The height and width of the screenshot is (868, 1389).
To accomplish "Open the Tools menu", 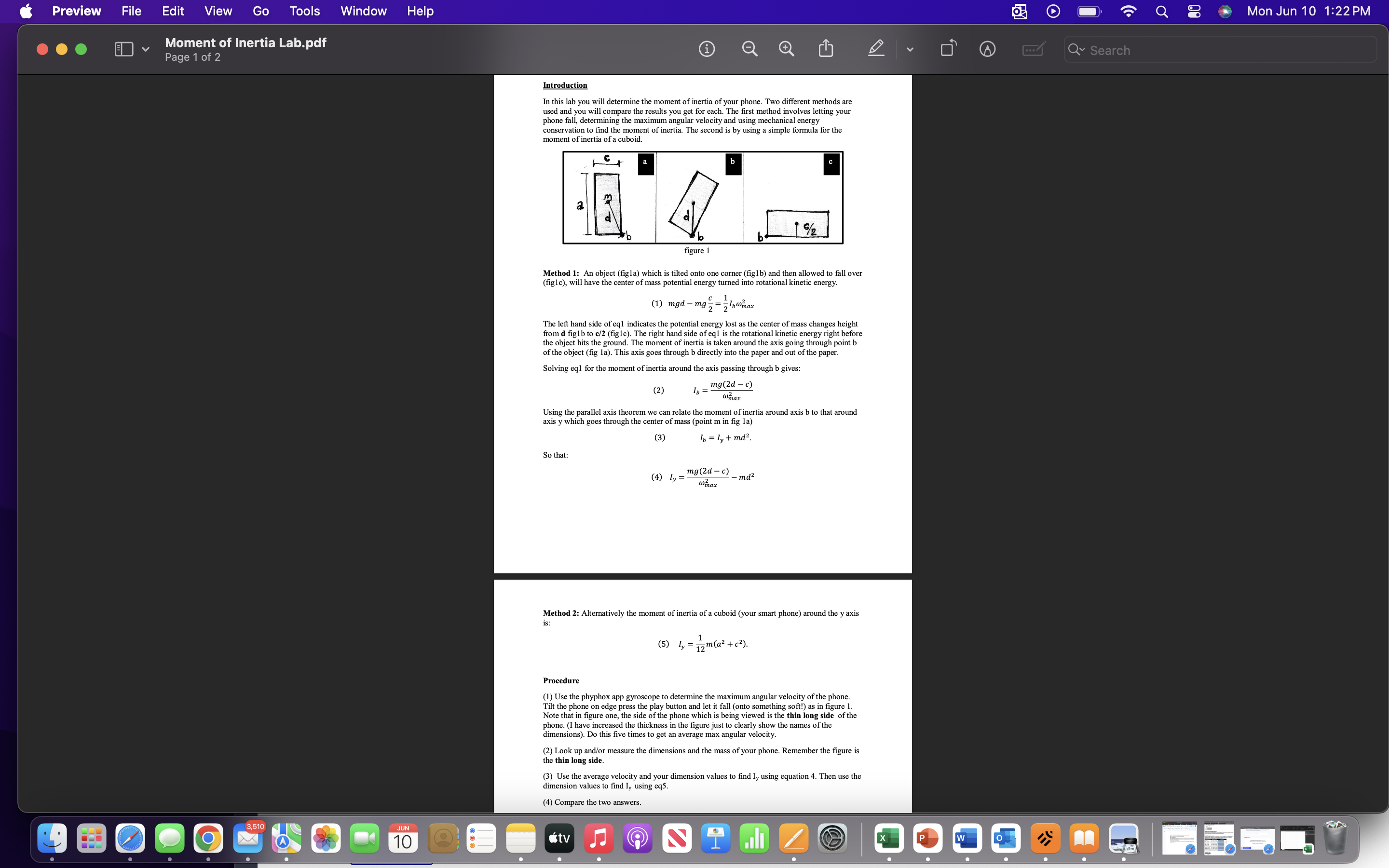I will 305,11.
